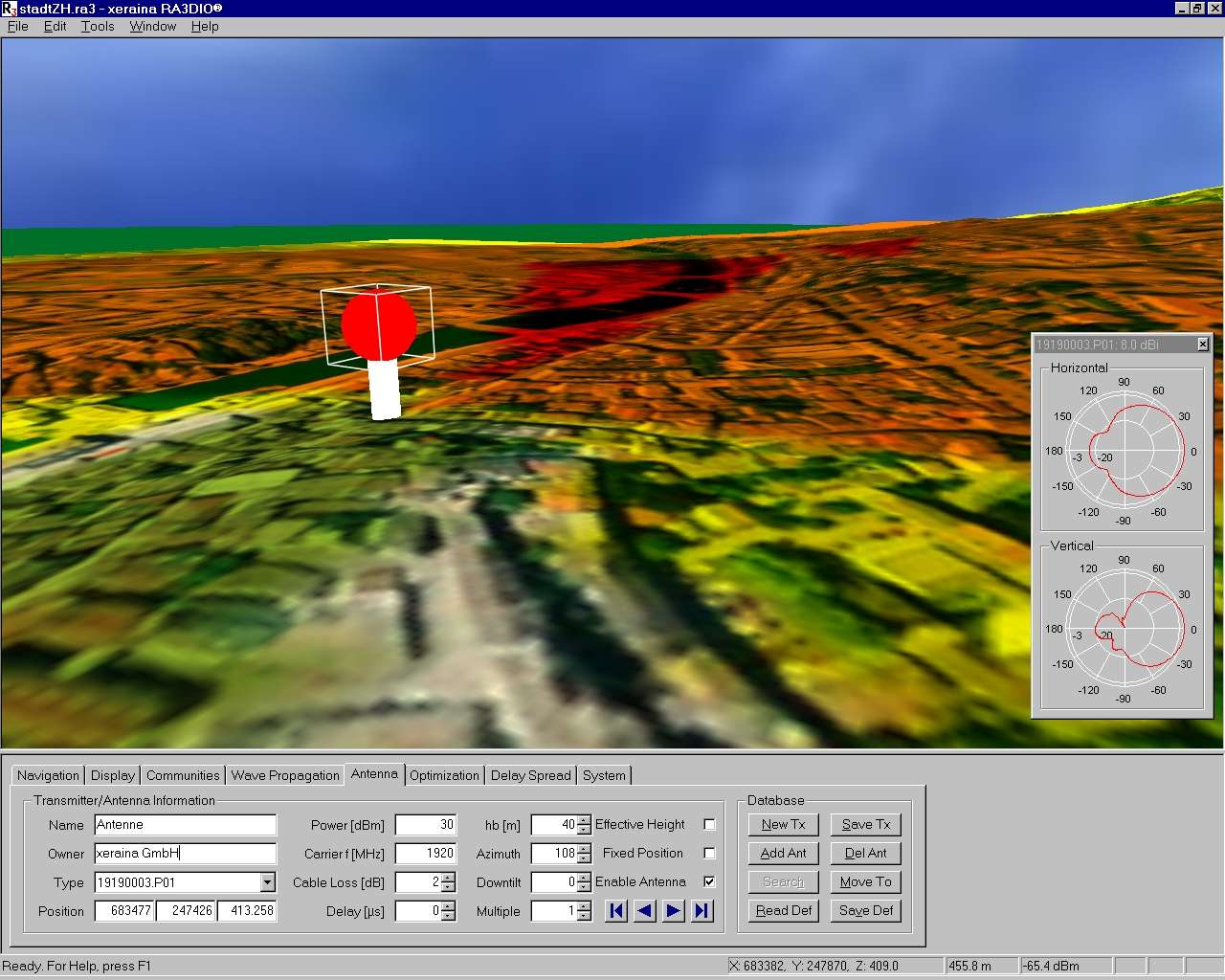The width and height of the screenshot is (1225, 980).
Task: Open the Tools menu
Action: point(98,26)
